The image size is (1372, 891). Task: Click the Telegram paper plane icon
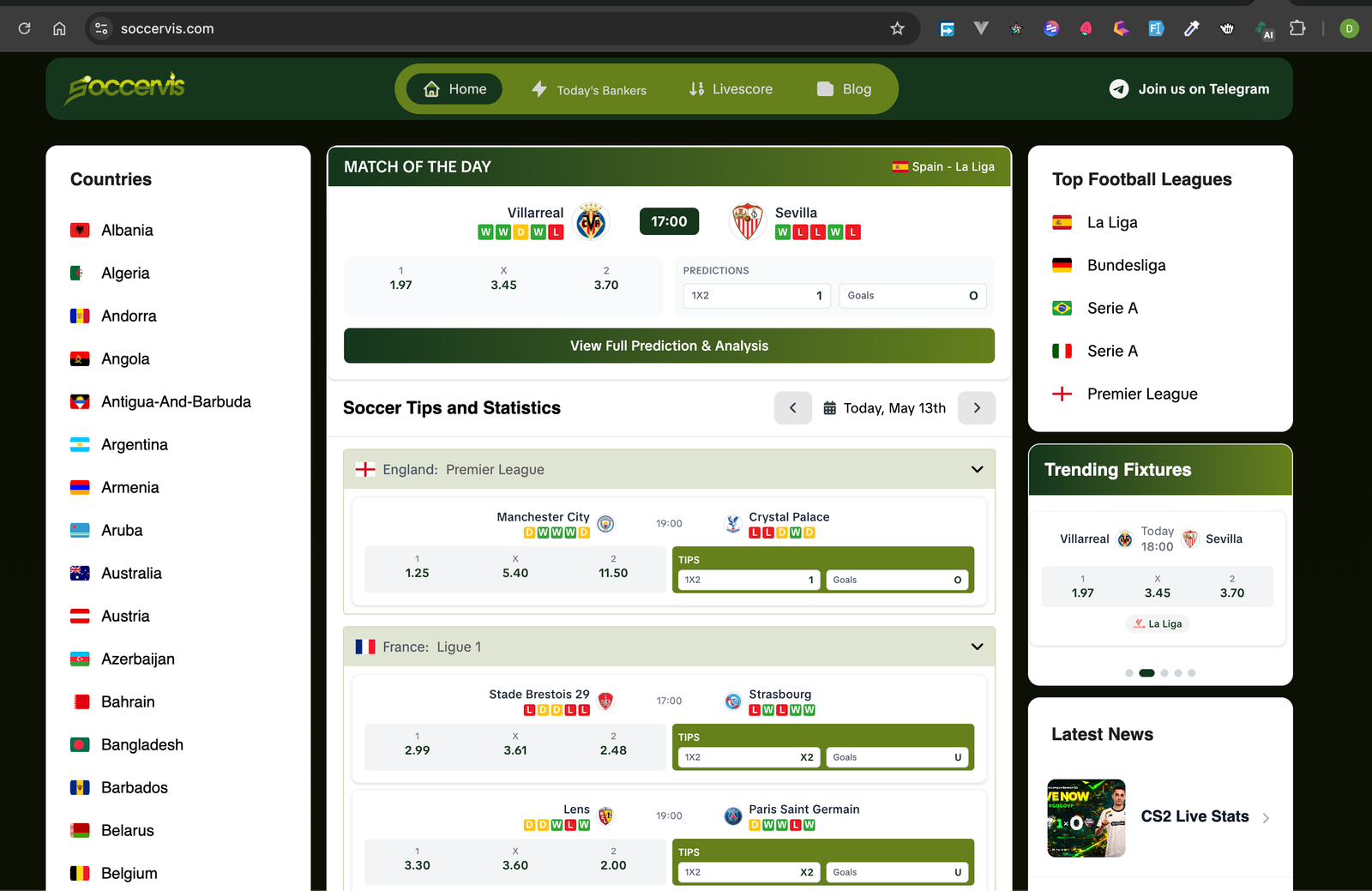pyautogui.click(x=1119, y=89)
